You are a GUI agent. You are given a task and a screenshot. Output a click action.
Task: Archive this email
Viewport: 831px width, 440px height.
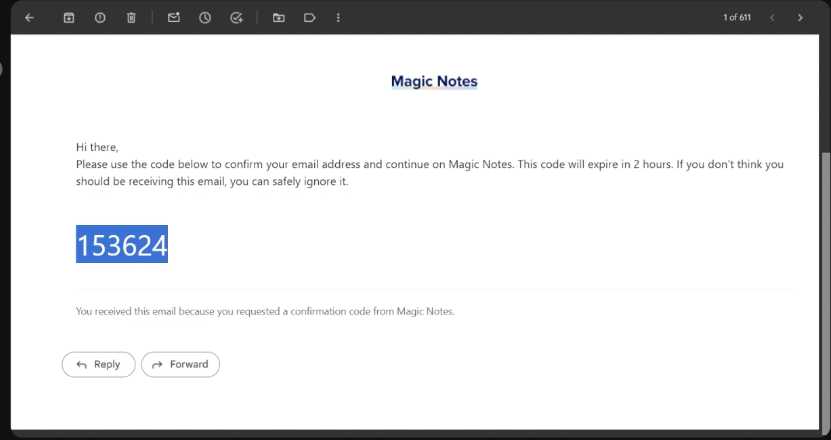click(69, 18)
